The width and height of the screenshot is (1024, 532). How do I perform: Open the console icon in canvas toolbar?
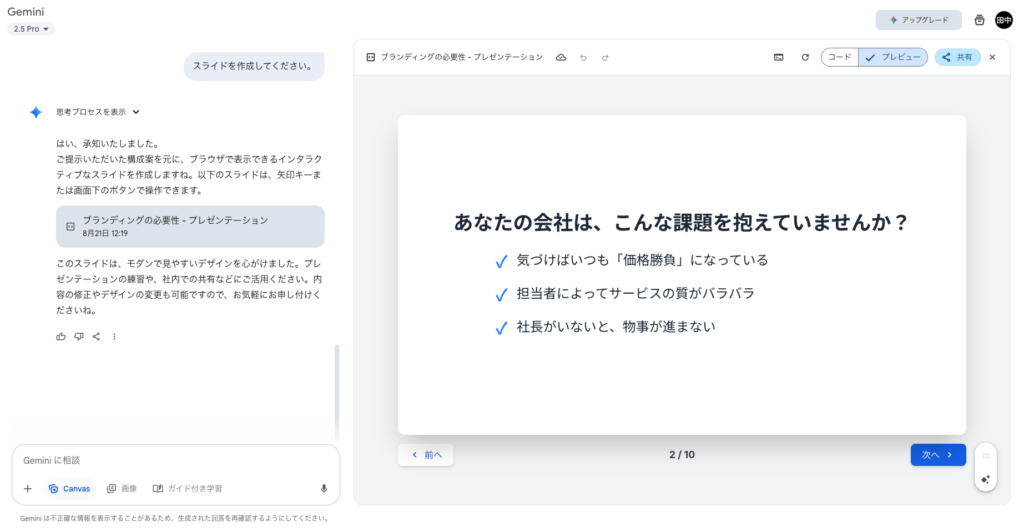point(778,57)
